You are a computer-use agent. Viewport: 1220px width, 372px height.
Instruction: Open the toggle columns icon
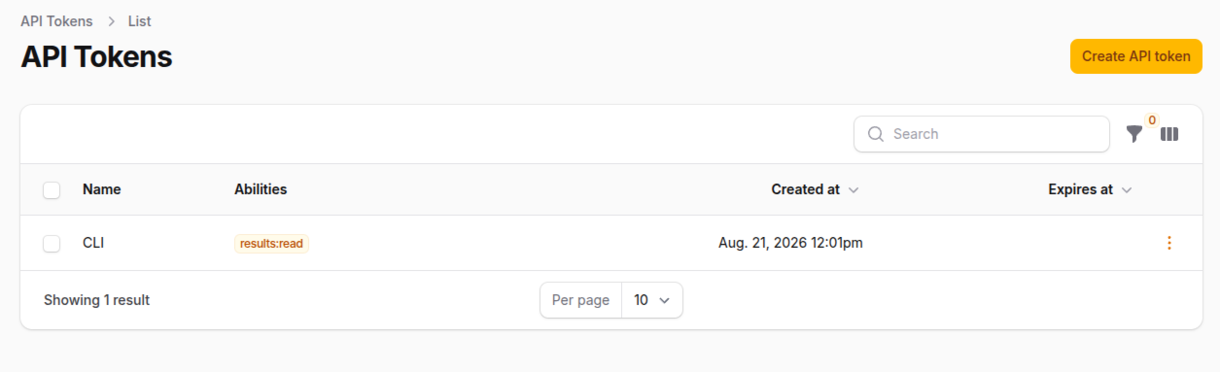pos(1169,134)
